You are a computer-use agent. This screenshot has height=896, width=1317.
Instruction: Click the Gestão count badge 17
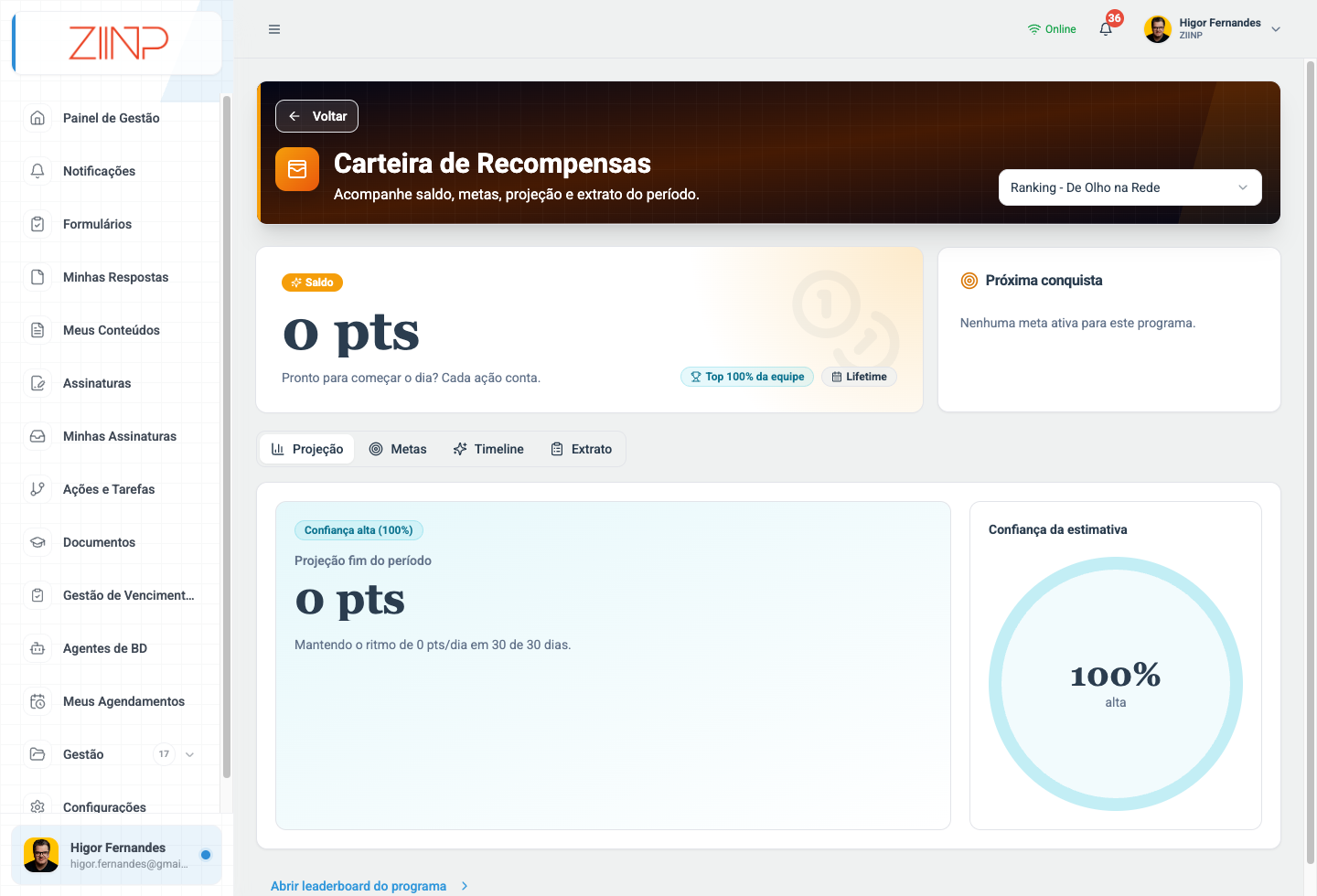[x=164, y=754]
